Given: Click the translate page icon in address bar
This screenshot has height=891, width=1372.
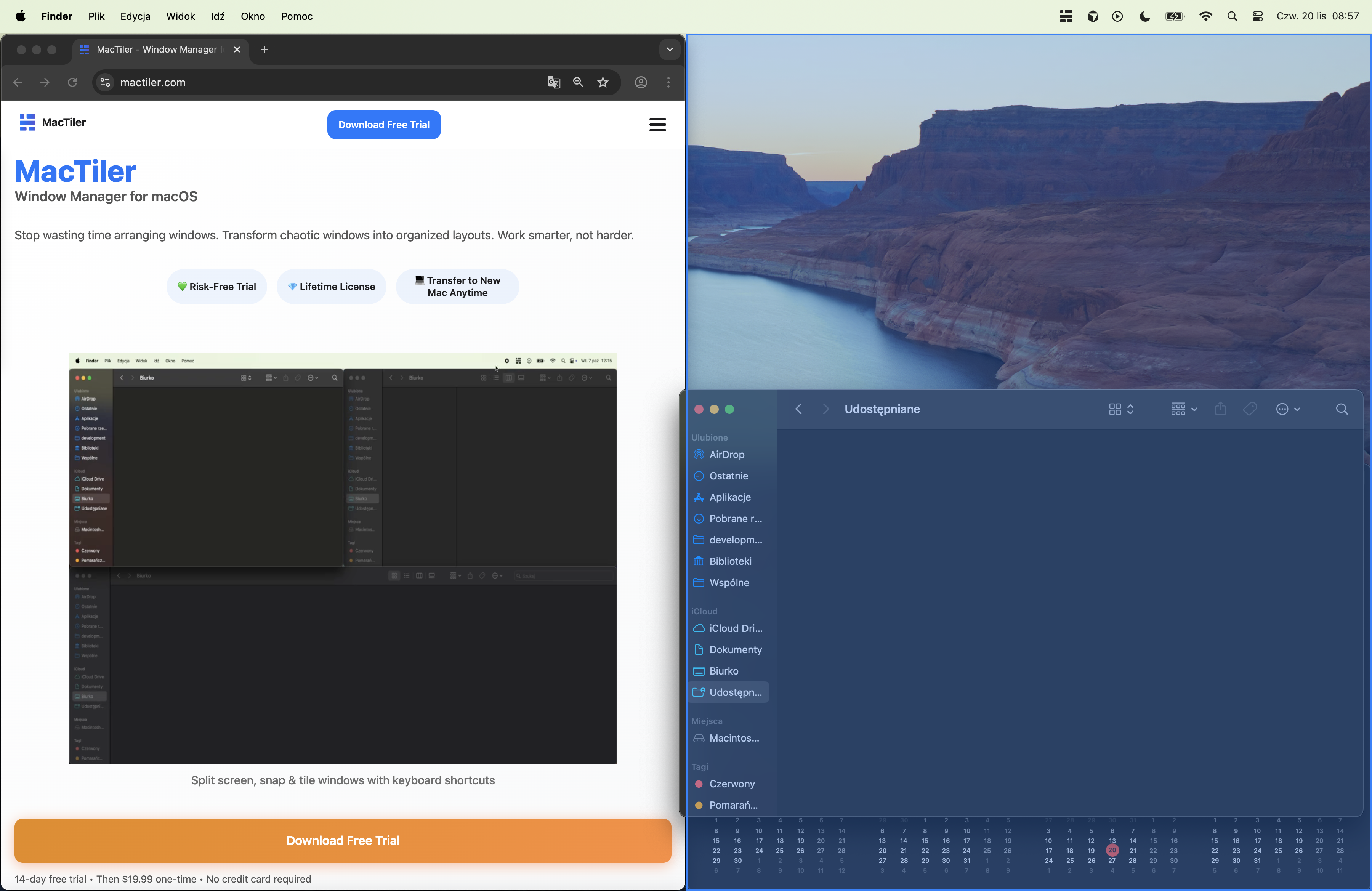Looking at the screenshot, I should coord(553,82).
